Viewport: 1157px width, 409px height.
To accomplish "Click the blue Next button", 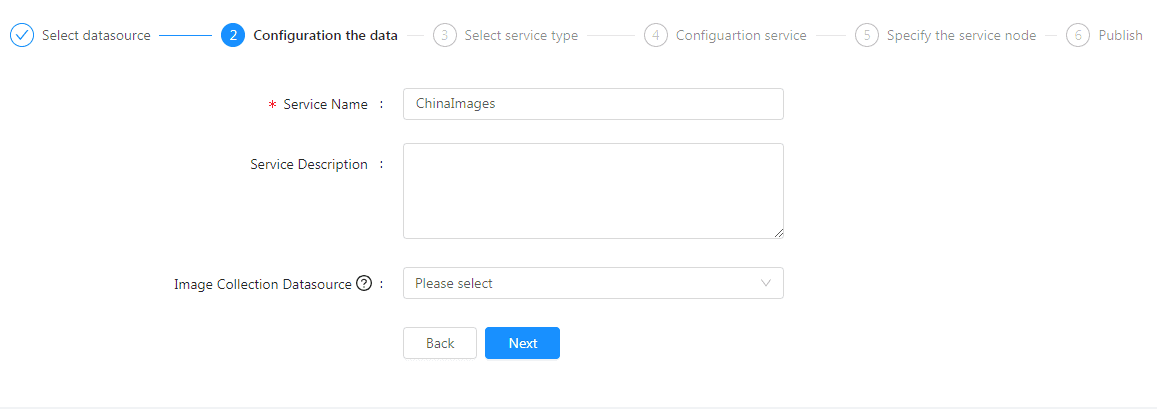I will 522,343.
